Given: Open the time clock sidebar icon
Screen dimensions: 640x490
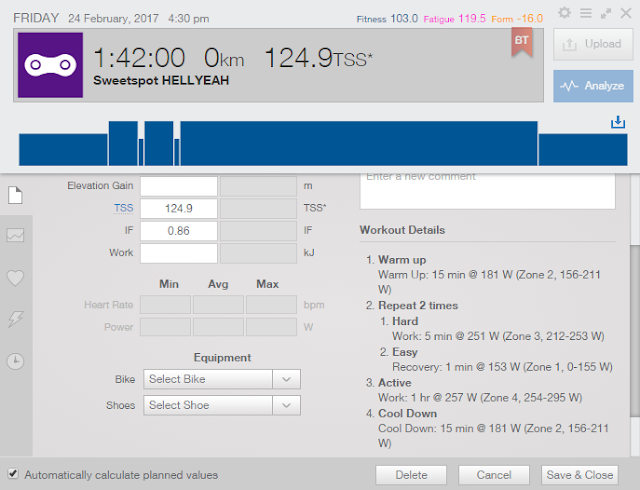Looking at the screenshot, I should 16,361.
